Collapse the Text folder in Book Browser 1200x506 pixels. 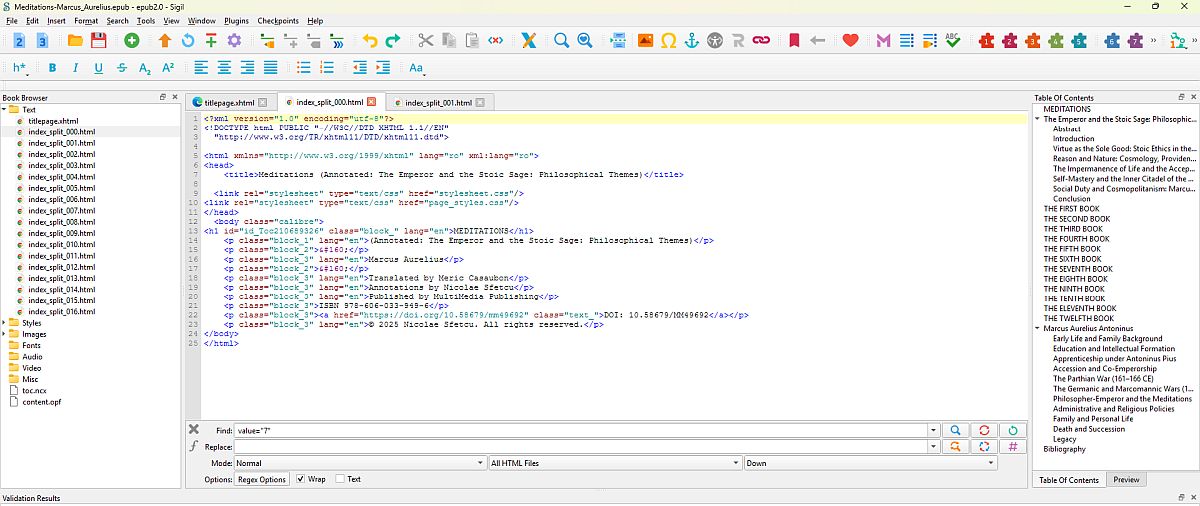[4, 109]
